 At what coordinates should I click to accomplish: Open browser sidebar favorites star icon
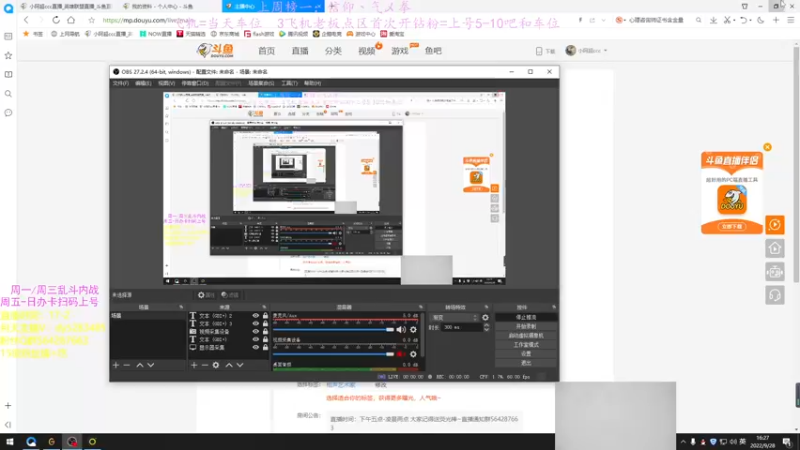pos(8,56)
